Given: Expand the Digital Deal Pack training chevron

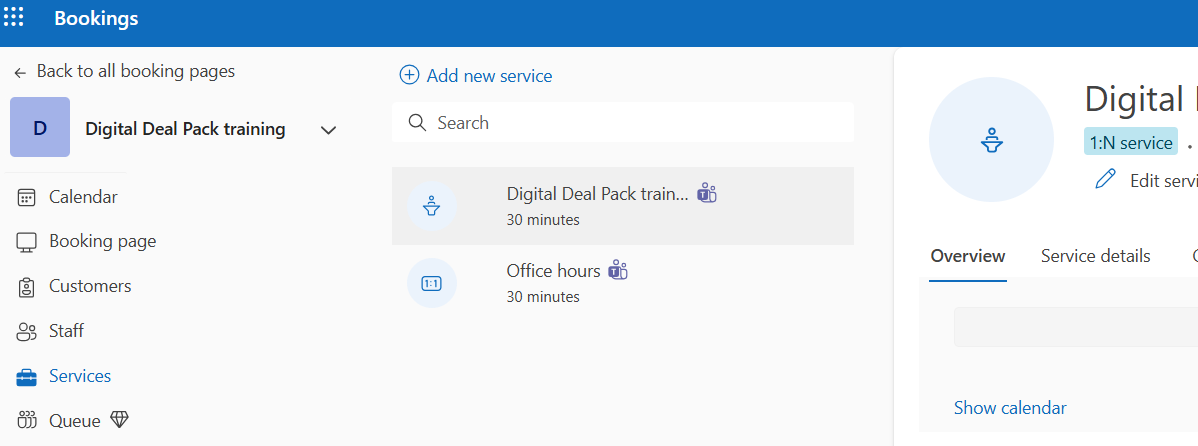Looking at the screenshot, I should click(329, 130).
